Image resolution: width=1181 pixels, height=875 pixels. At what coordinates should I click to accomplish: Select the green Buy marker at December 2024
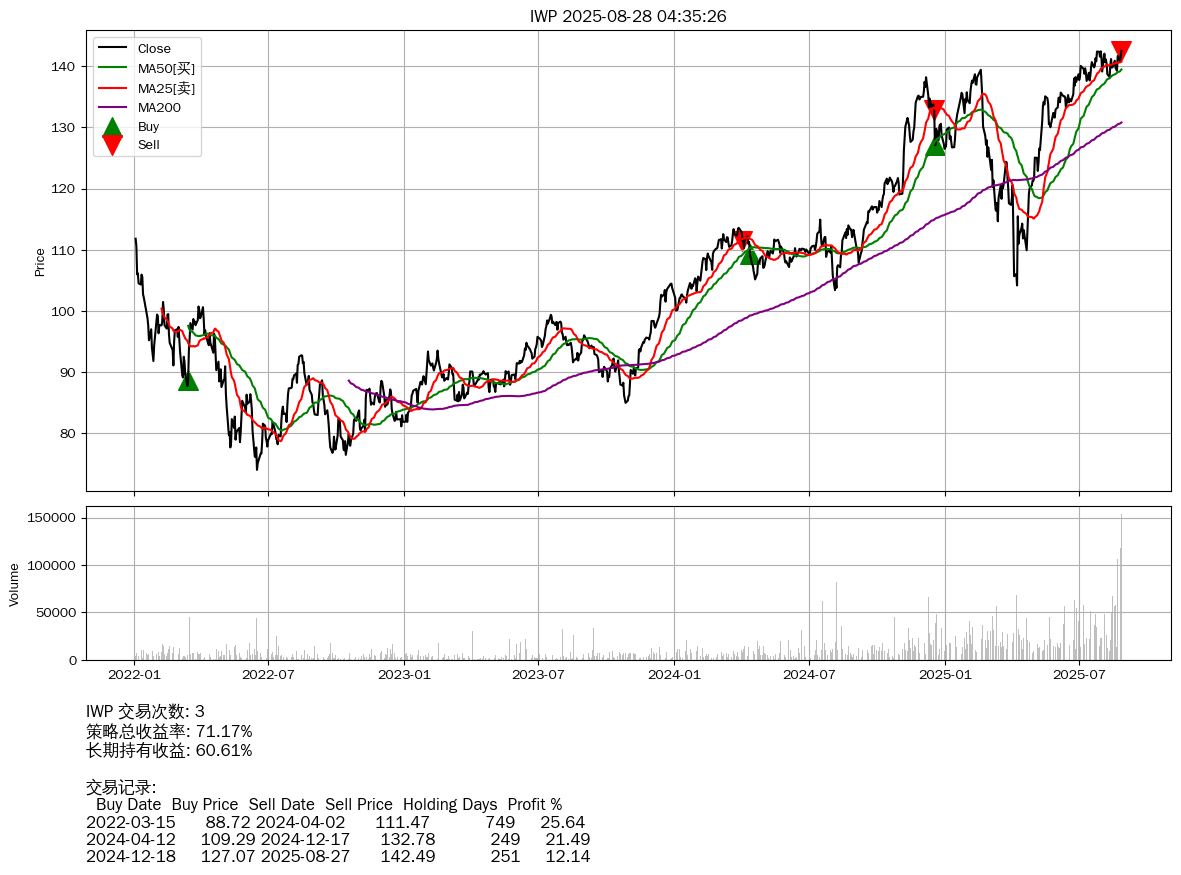pos(935,146)
